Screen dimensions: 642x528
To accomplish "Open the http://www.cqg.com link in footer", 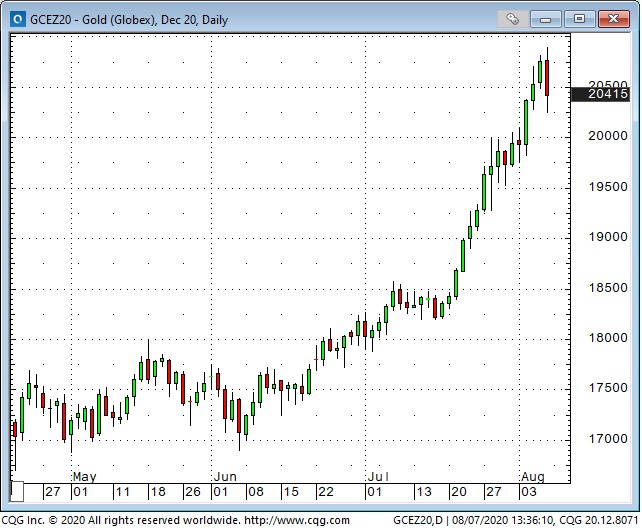I will 297,521.
